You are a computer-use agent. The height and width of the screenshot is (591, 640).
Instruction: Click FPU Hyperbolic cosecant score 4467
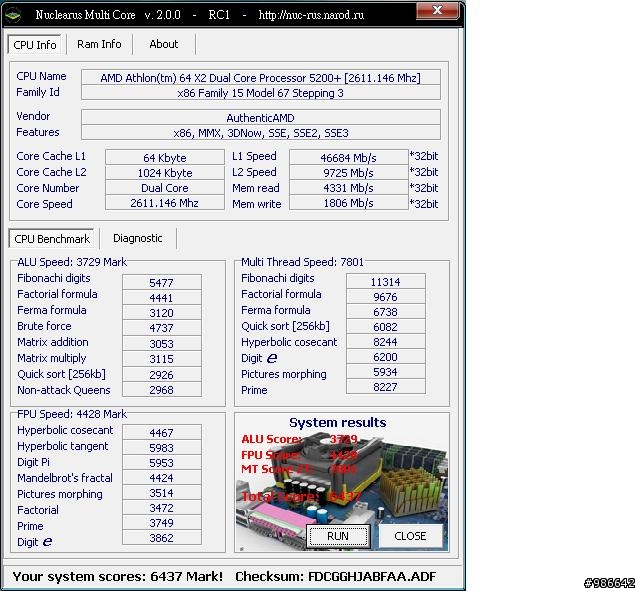[161, 433]
